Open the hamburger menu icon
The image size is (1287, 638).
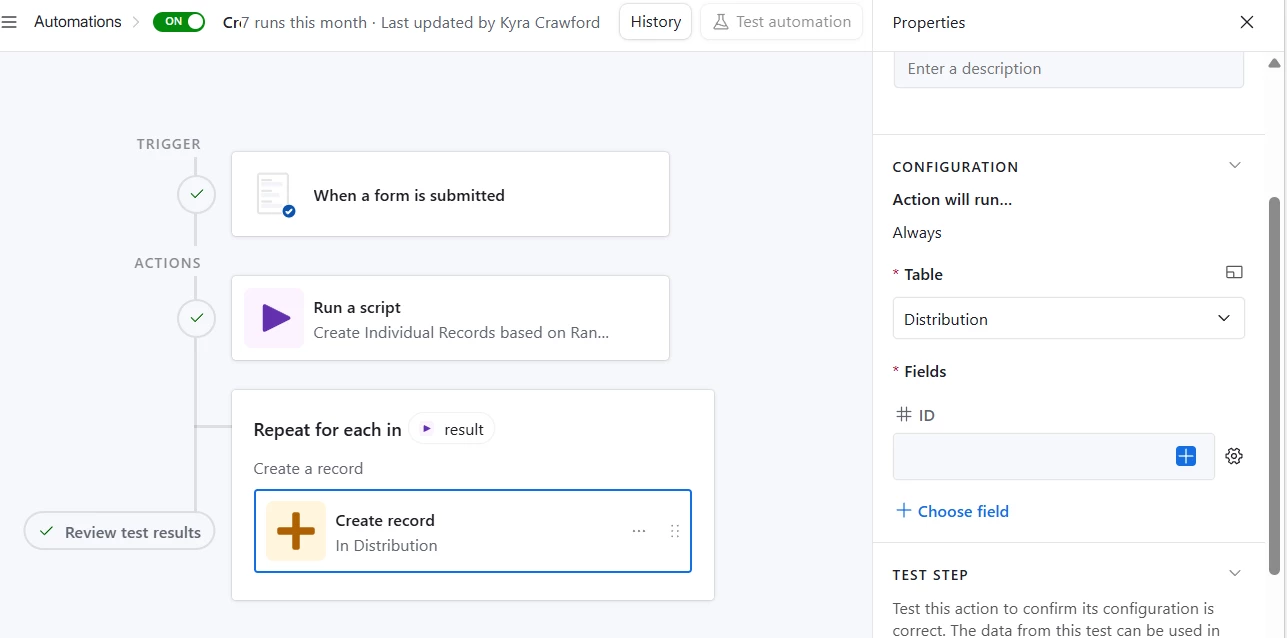(x=9, y=22)
